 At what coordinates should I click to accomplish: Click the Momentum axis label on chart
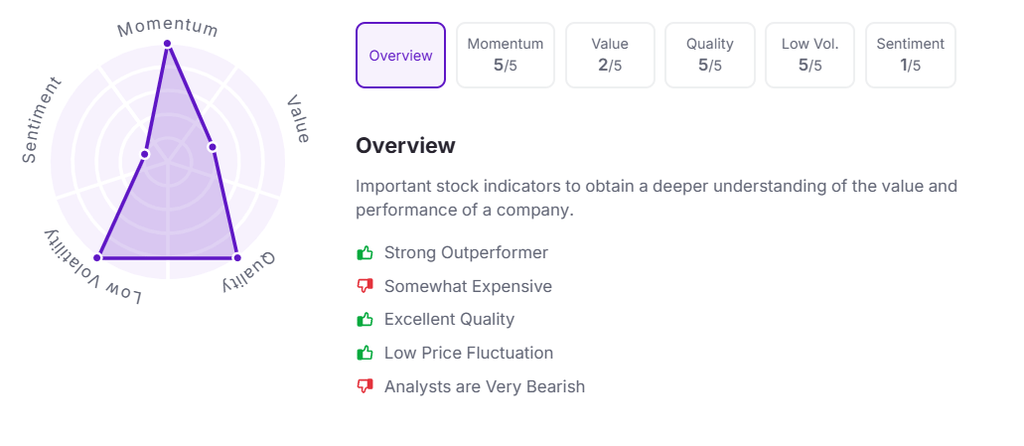(x=167, y=27)
